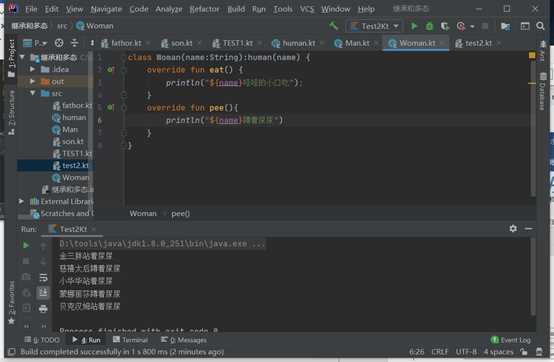Viewport: 554px width, 362px height.
Task: Run Test2Kt with the green toolbar play icon
Action: [x=414, y=26]
